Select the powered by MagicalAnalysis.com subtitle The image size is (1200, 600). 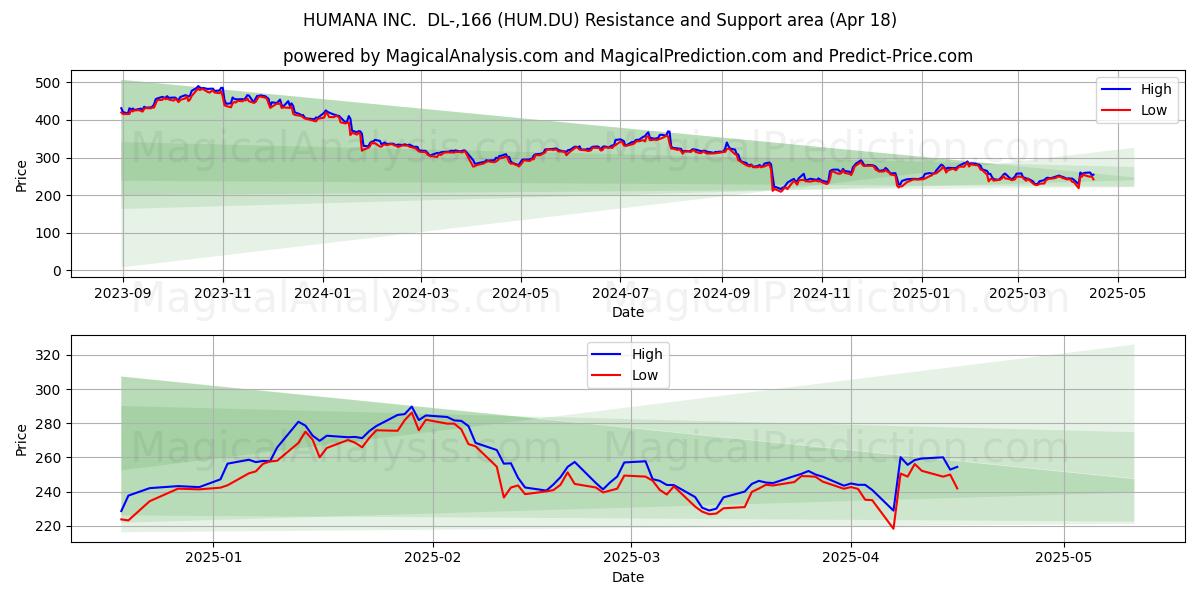(x=628, y=56)
